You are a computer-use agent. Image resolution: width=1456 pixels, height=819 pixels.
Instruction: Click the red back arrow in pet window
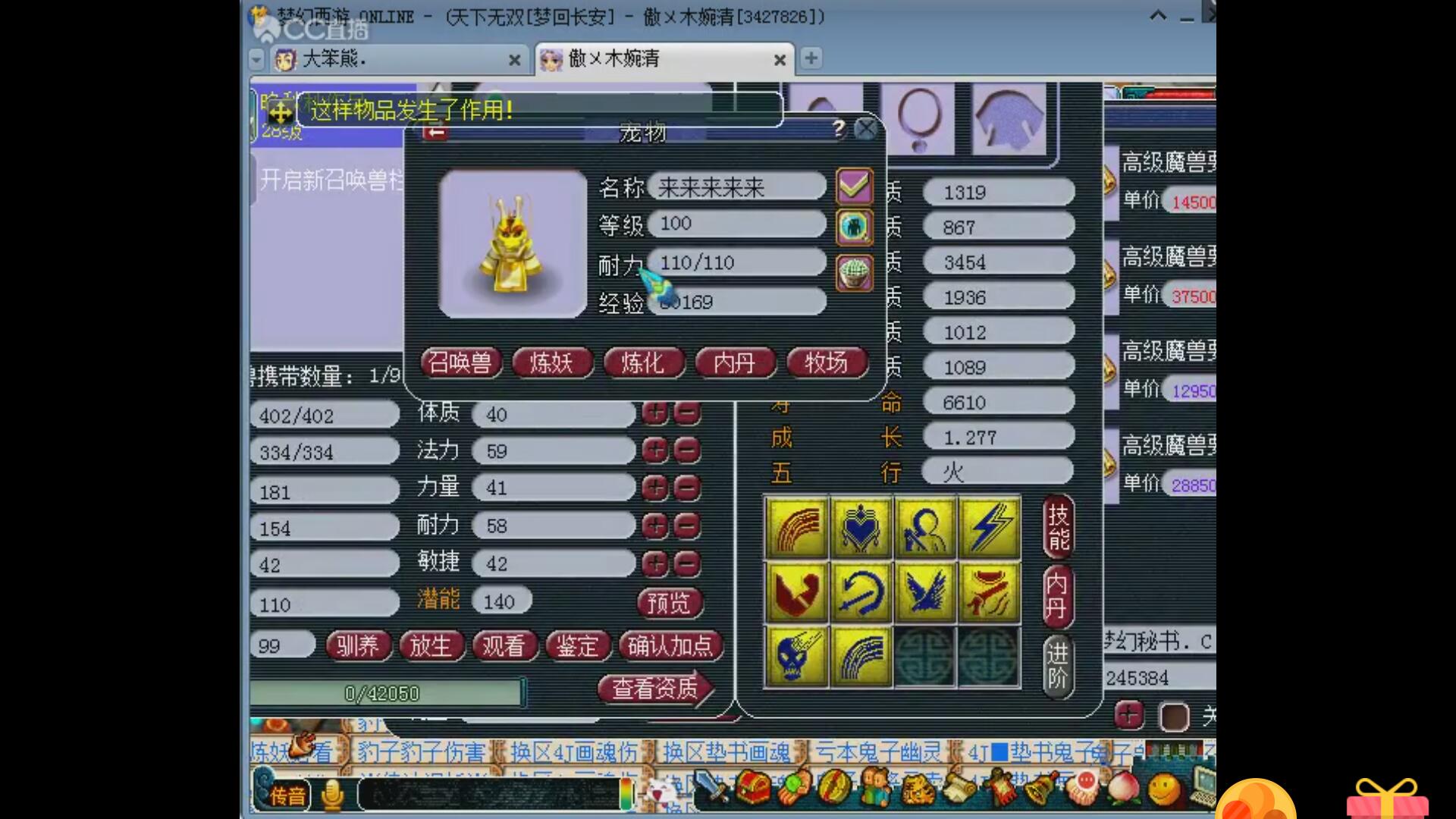click(435, 133)
